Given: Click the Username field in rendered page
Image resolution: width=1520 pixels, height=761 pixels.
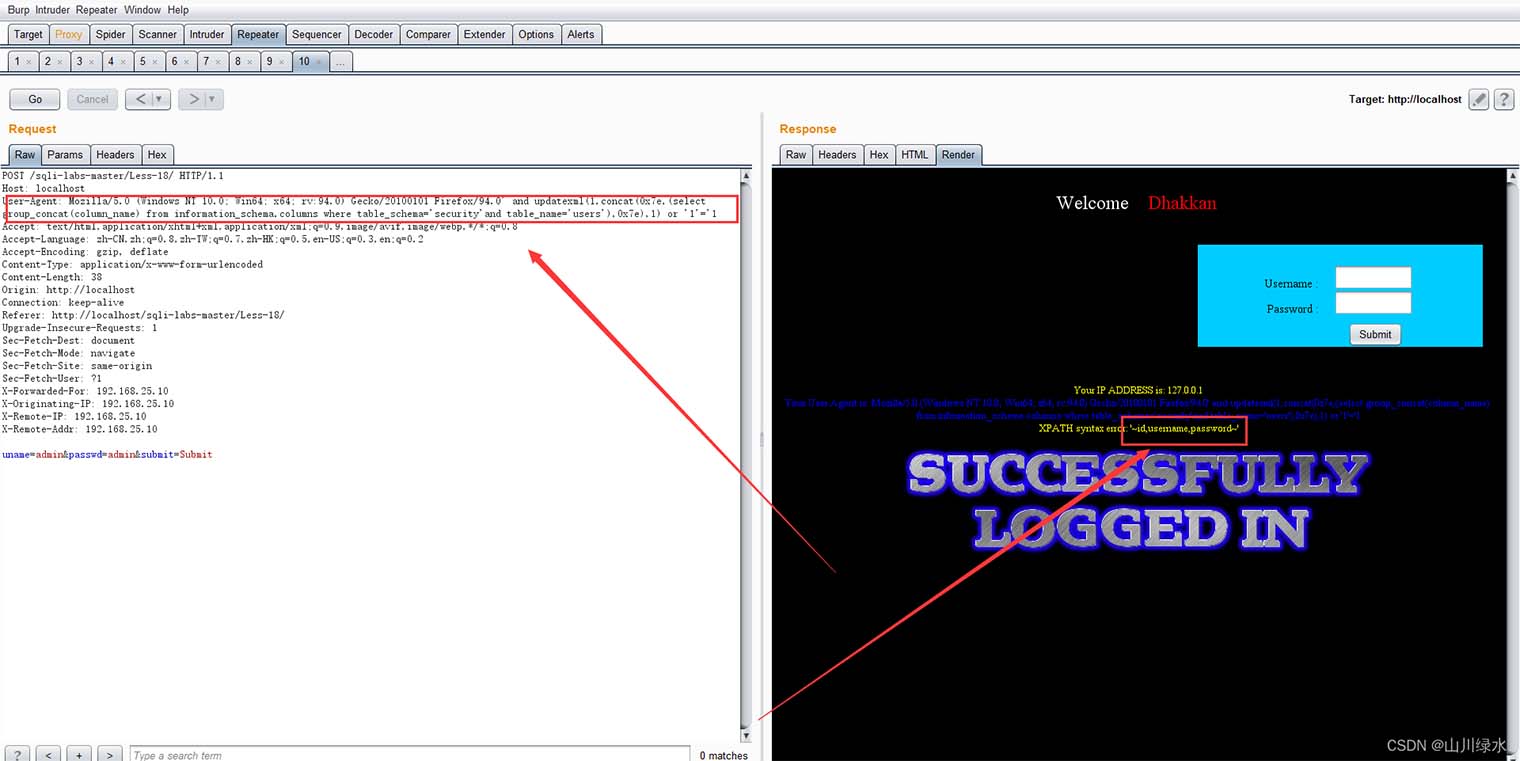Looking at the screenshot, I should click(1373, 278).
